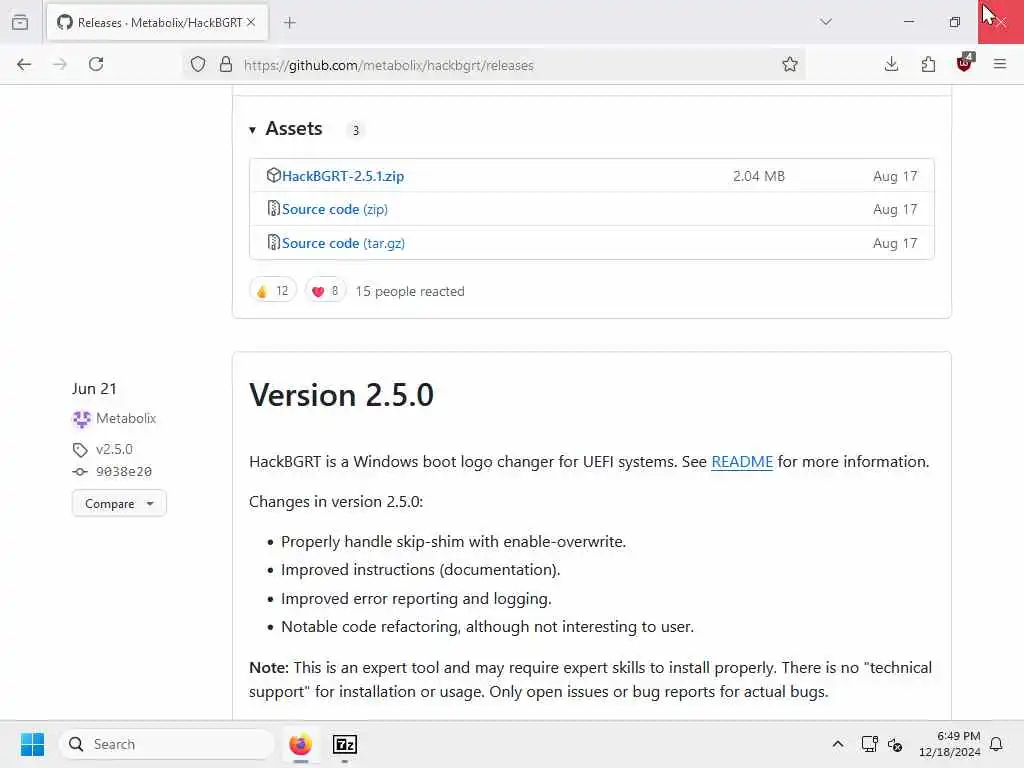Click the network display tray icon
Image resolution: width=1024 pixels, height=768 pixels.
[869, 744]
